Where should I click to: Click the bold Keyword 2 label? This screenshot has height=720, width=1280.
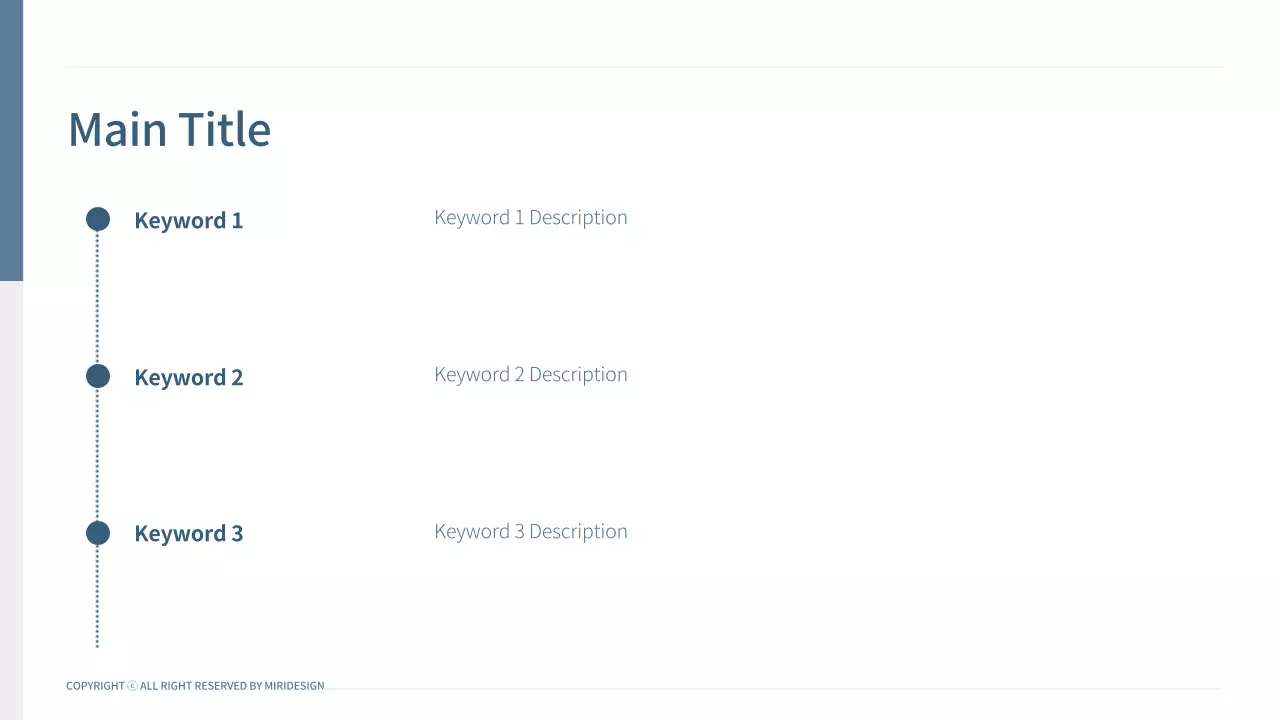(188, 378)
